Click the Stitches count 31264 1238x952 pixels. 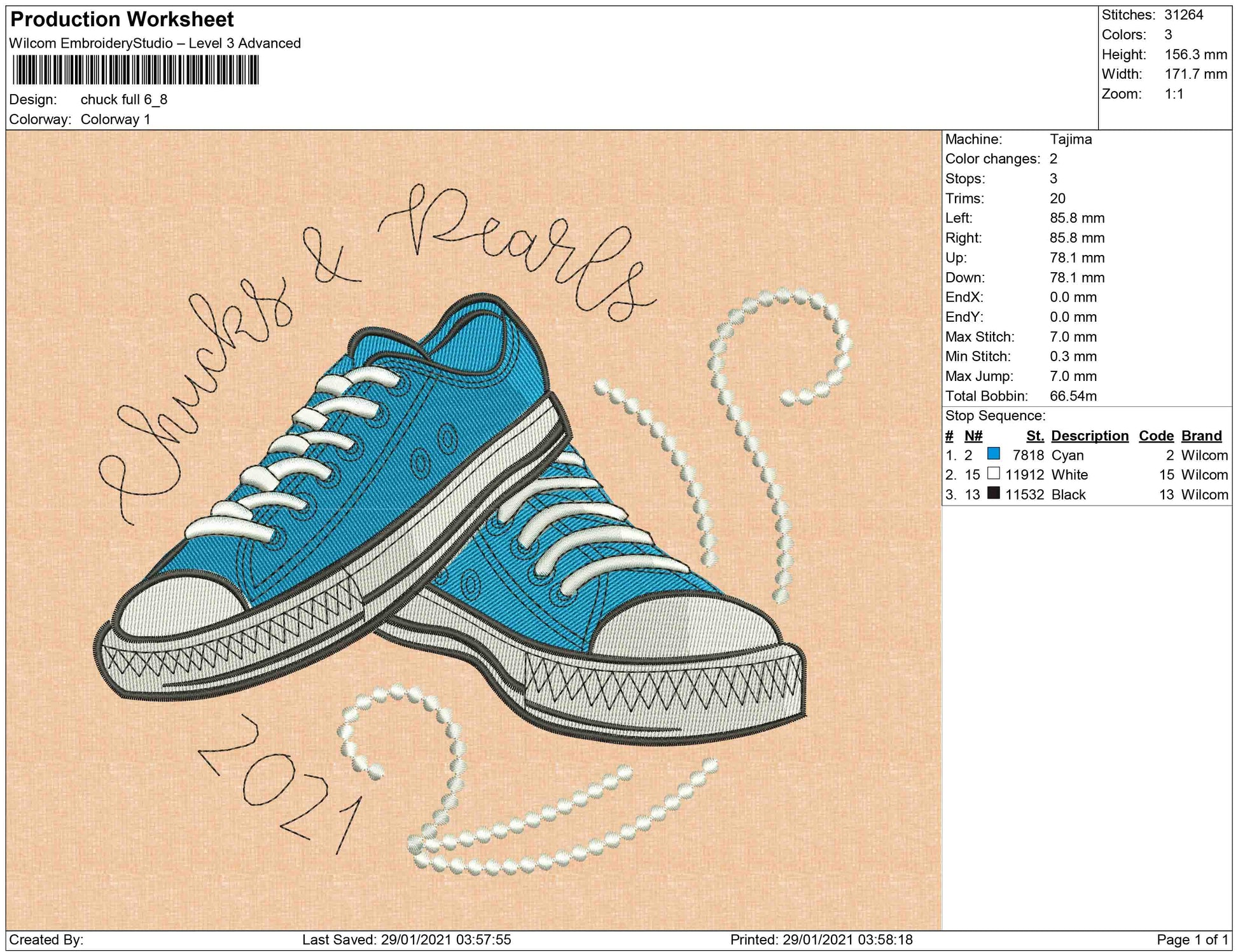coord(1183,15)
